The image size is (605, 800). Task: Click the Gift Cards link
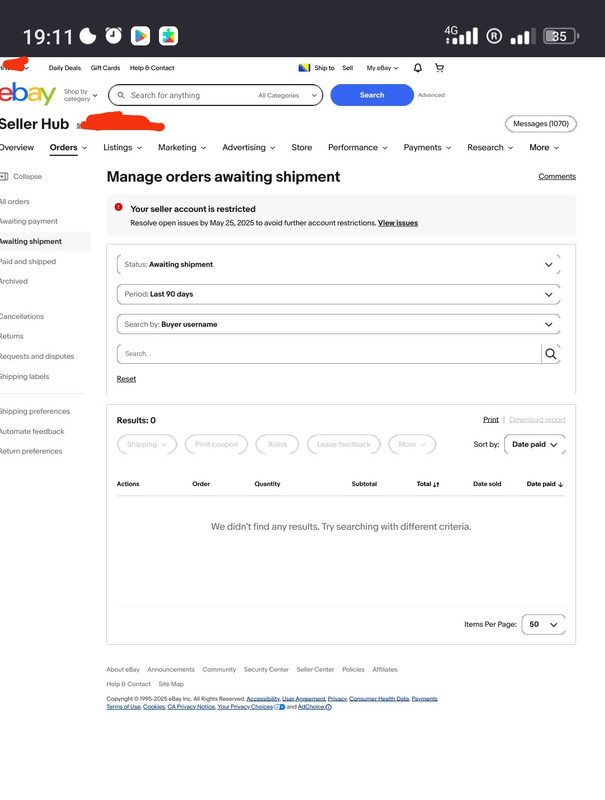point(105,68)
